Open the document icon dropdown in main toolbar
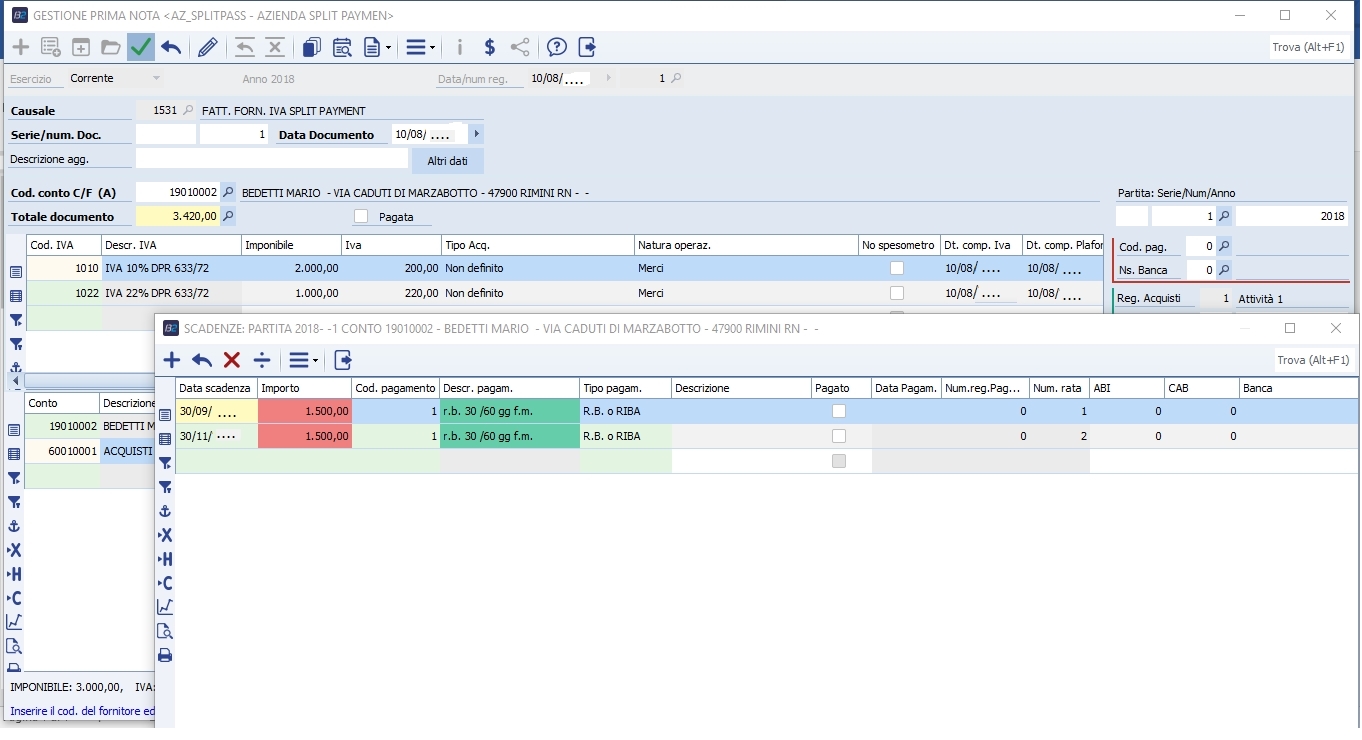This screenshot has height=740, width=1362. point(377,47)
